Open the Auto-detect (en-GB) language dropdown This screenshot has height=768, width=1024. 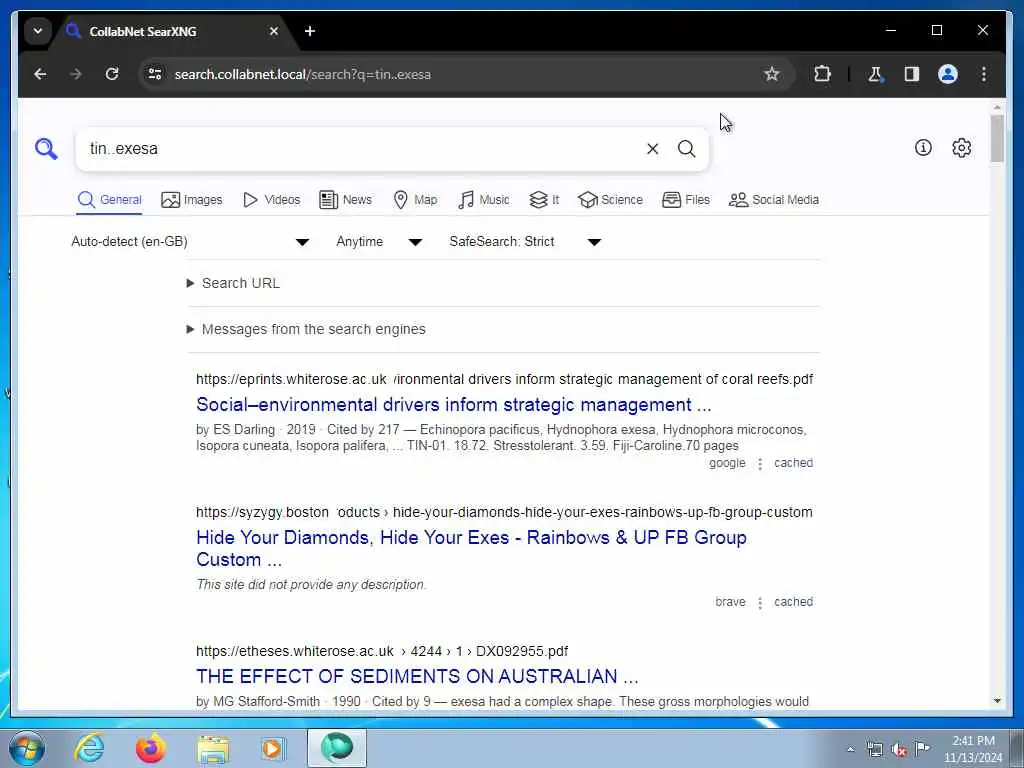pyautogui.click(x=190, y=242)
